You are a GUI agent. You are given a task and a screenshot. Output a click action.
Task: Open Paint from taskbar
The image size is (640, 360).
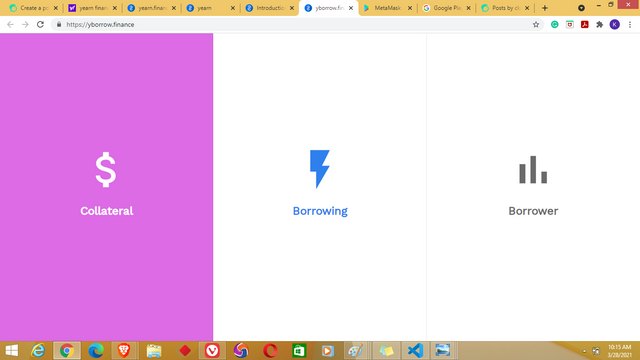pyautogui.click(x=356, y=350)
